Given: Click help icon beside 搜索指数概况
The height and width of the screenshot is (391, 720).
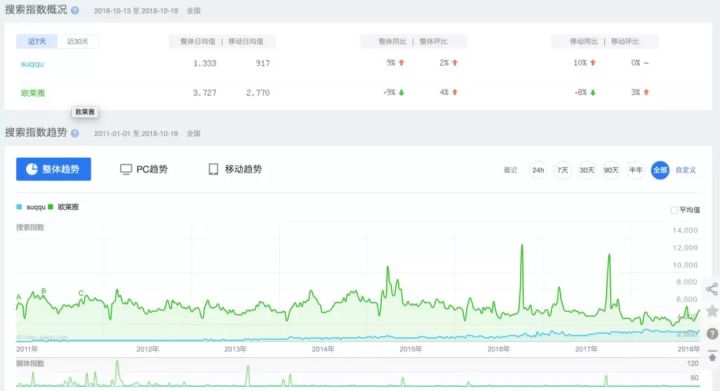Looking at the screenshot, I should pyautogui.click(x=75, y=10).
